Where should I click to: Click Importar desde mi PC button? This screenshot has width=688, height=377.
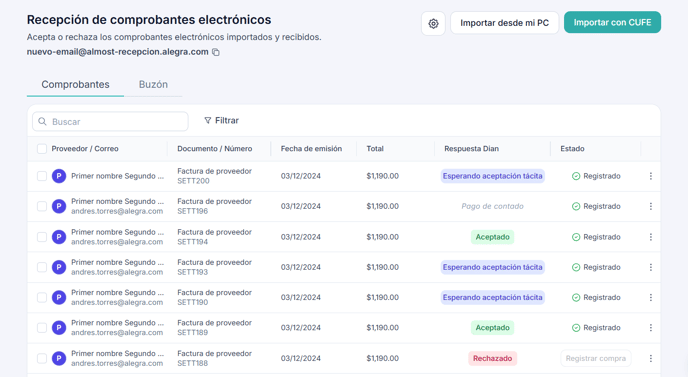[x=505, y=23]
